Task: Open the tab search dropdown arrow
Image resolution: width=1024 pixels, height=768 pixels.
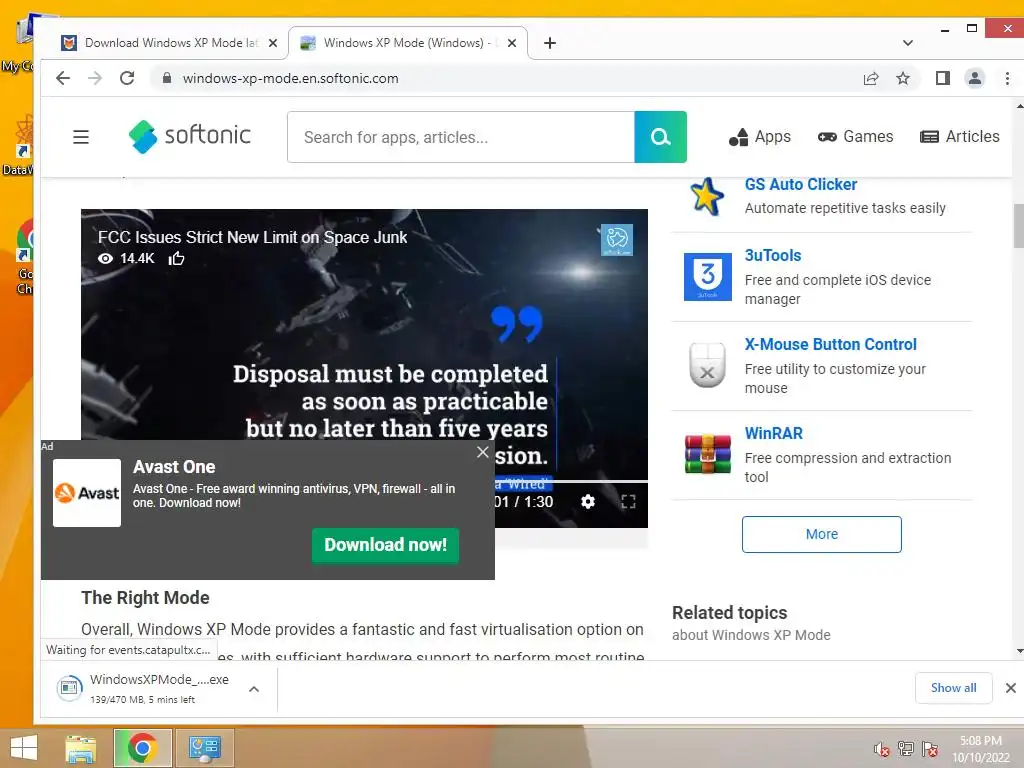Action: pos(908,43)
